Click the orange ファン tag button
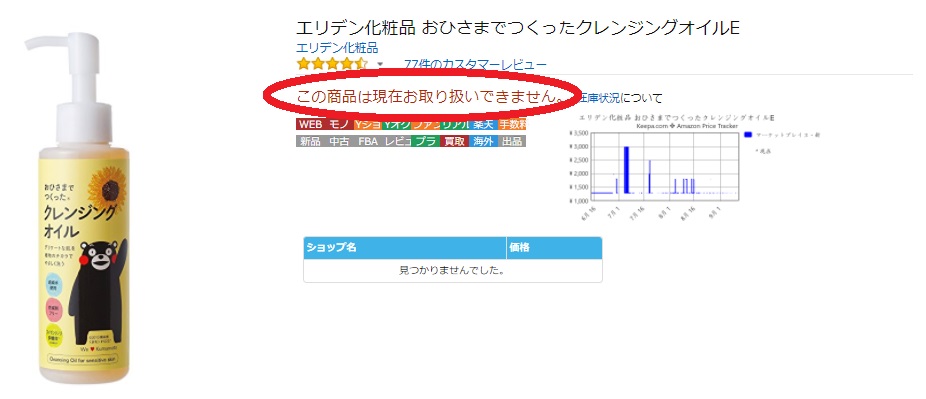The image size is (926, 399). [425, 125]
